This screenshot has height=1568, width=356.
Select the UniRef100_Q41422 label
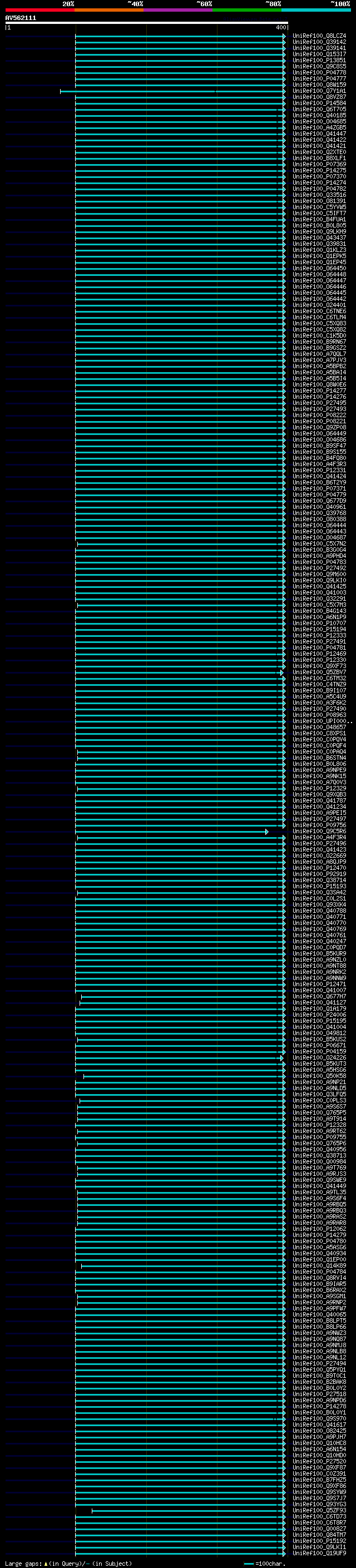(319, 140)
